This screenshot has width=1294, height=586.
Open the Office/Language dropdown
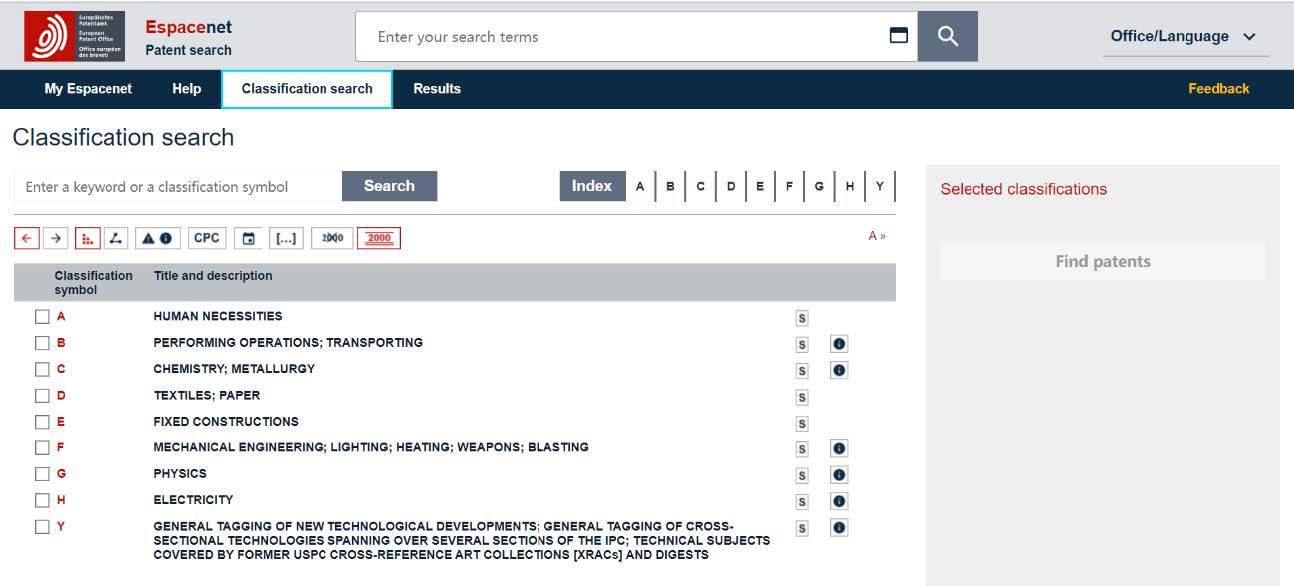(1185, 36)
